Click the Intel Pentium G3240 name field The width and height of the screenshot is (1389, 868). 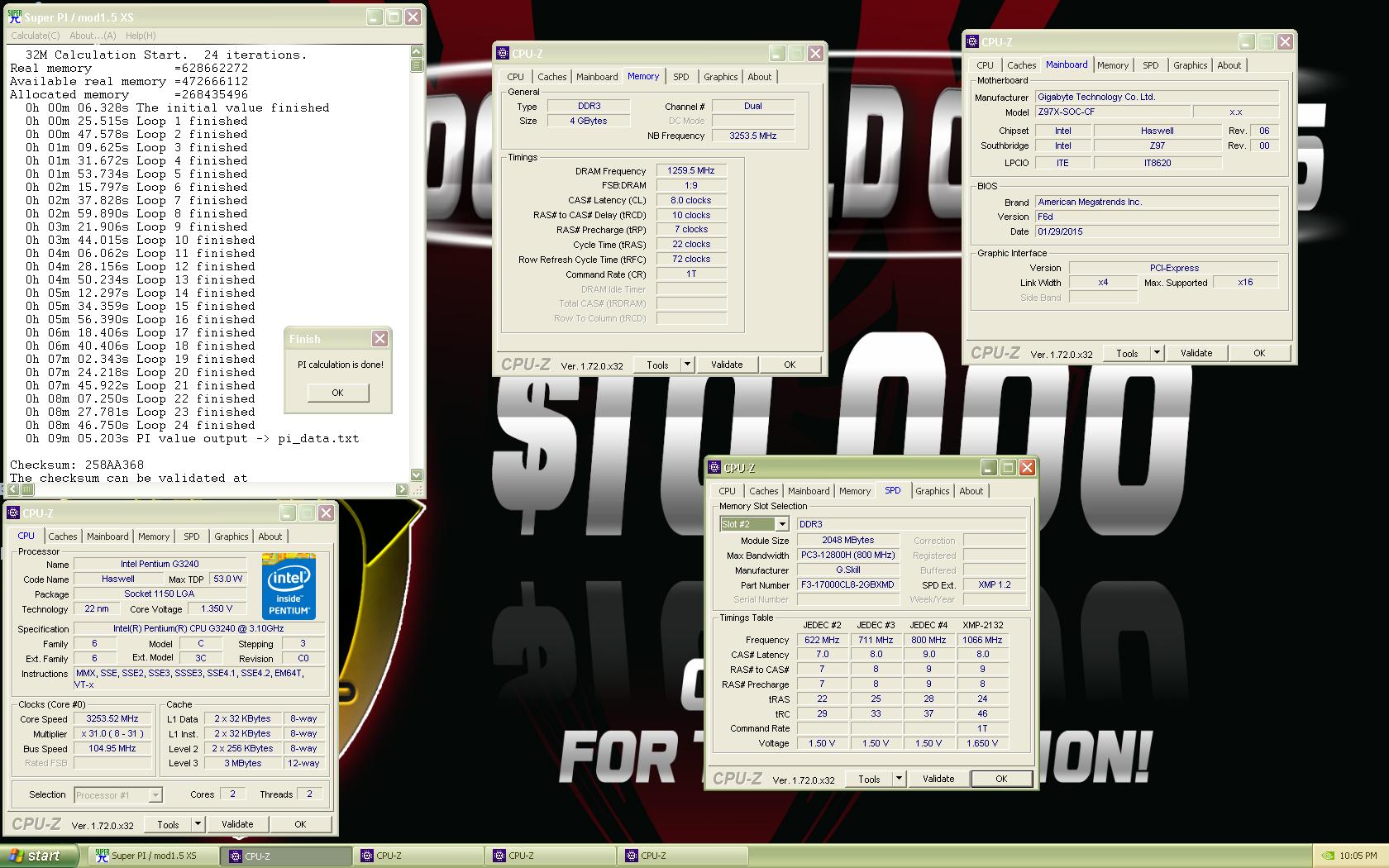tap(160, 564)
